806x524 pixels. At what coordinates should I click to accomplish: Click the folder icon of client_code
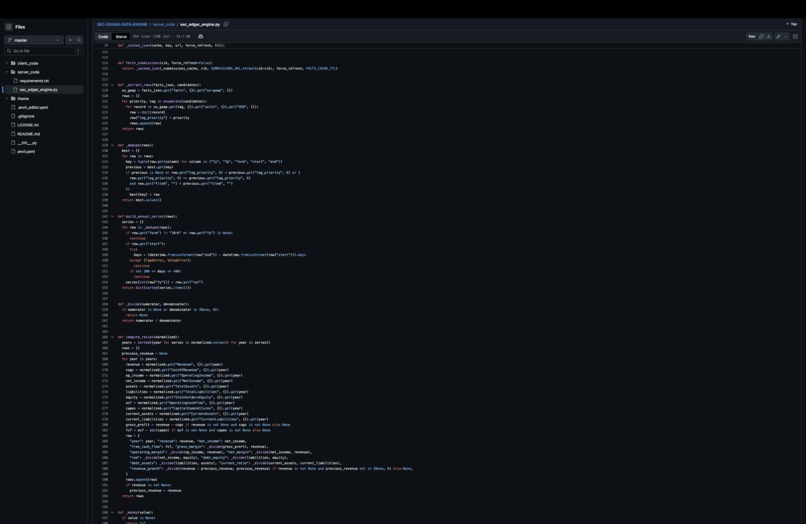pos(13,63)
